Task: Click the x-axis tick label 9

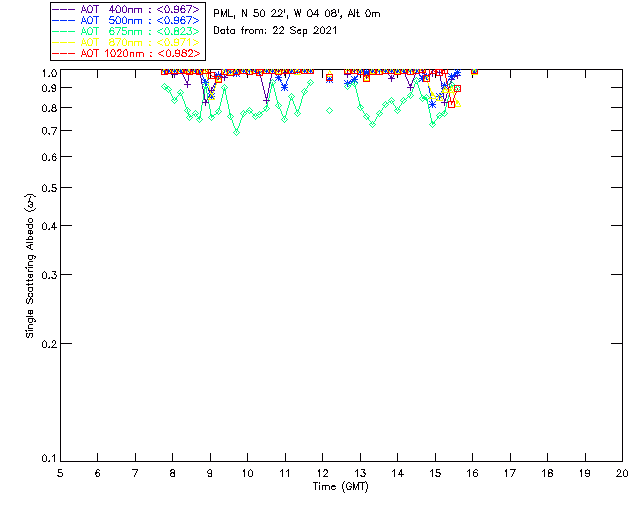Action: click(x=210, y=473)
